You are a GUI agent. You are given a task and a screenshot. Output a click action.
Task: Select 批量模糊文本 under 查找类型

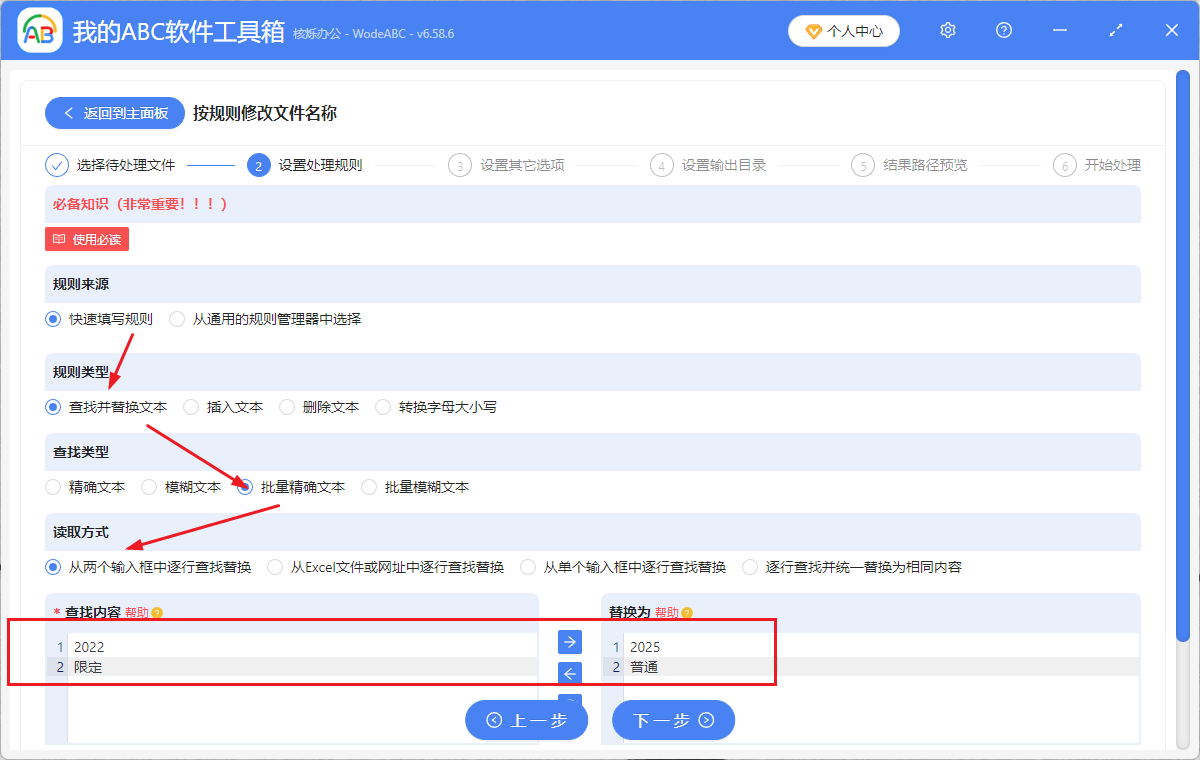pos(369,487)
